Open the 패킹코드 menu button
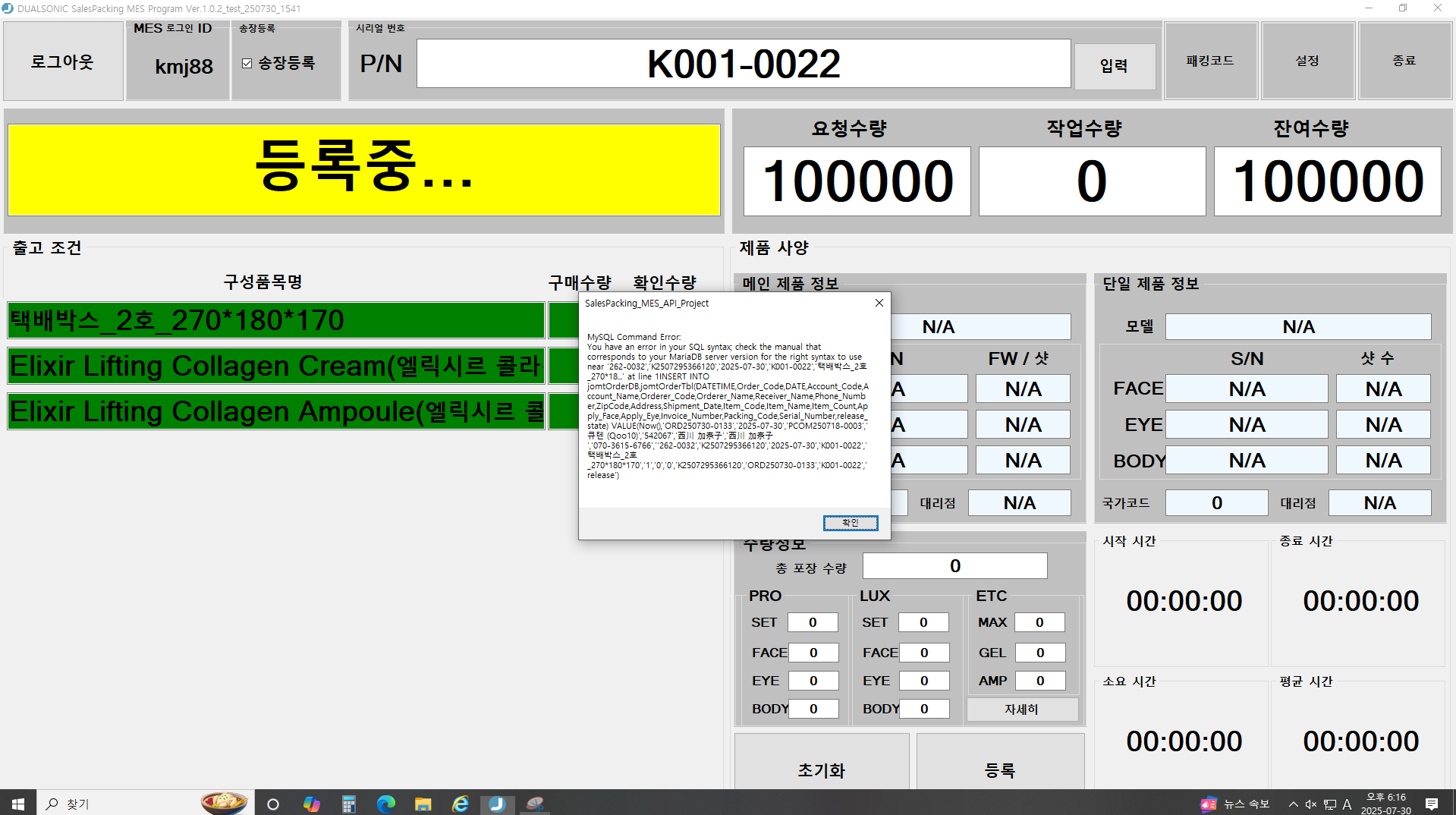 1210,61
